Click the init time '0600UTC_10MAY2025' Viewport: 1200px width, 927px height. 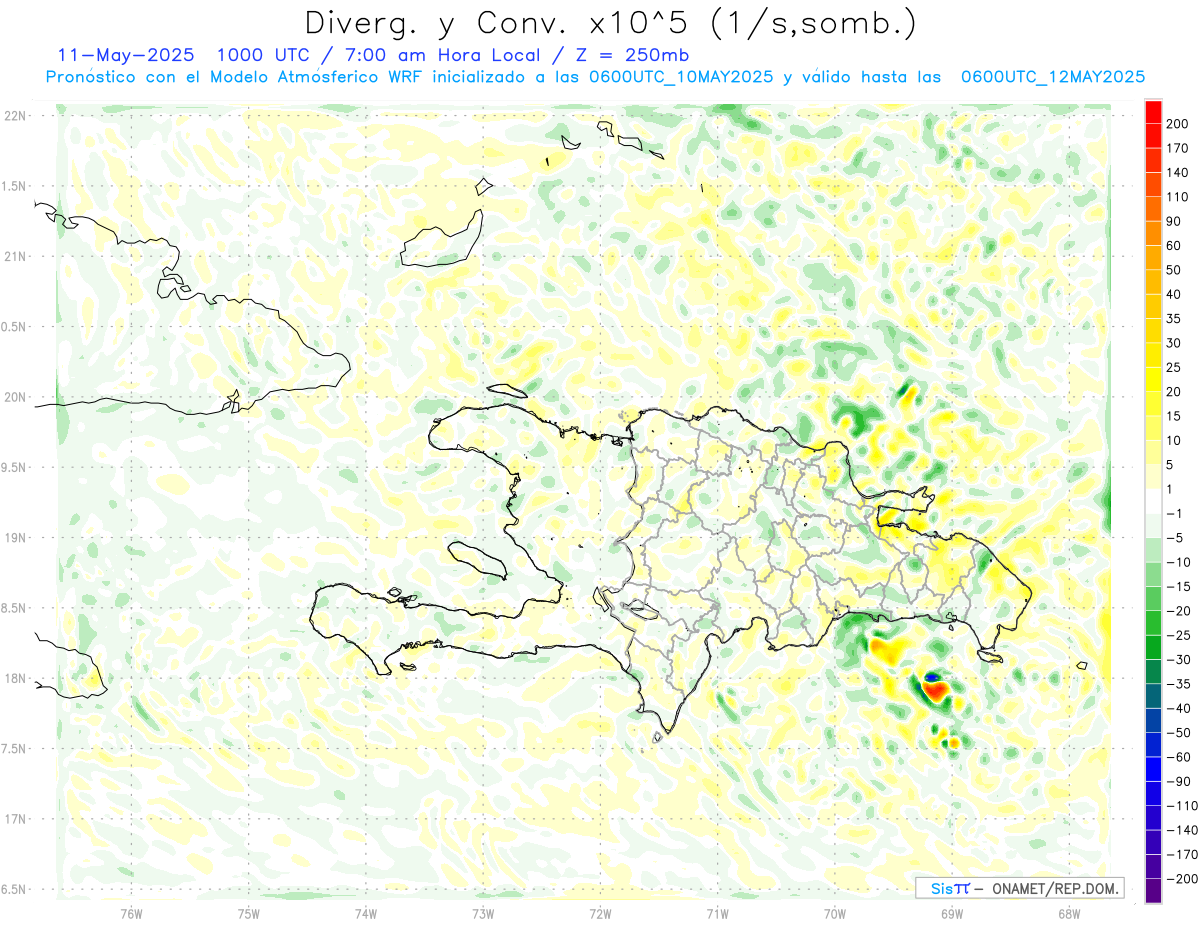(x=682, y=77)
